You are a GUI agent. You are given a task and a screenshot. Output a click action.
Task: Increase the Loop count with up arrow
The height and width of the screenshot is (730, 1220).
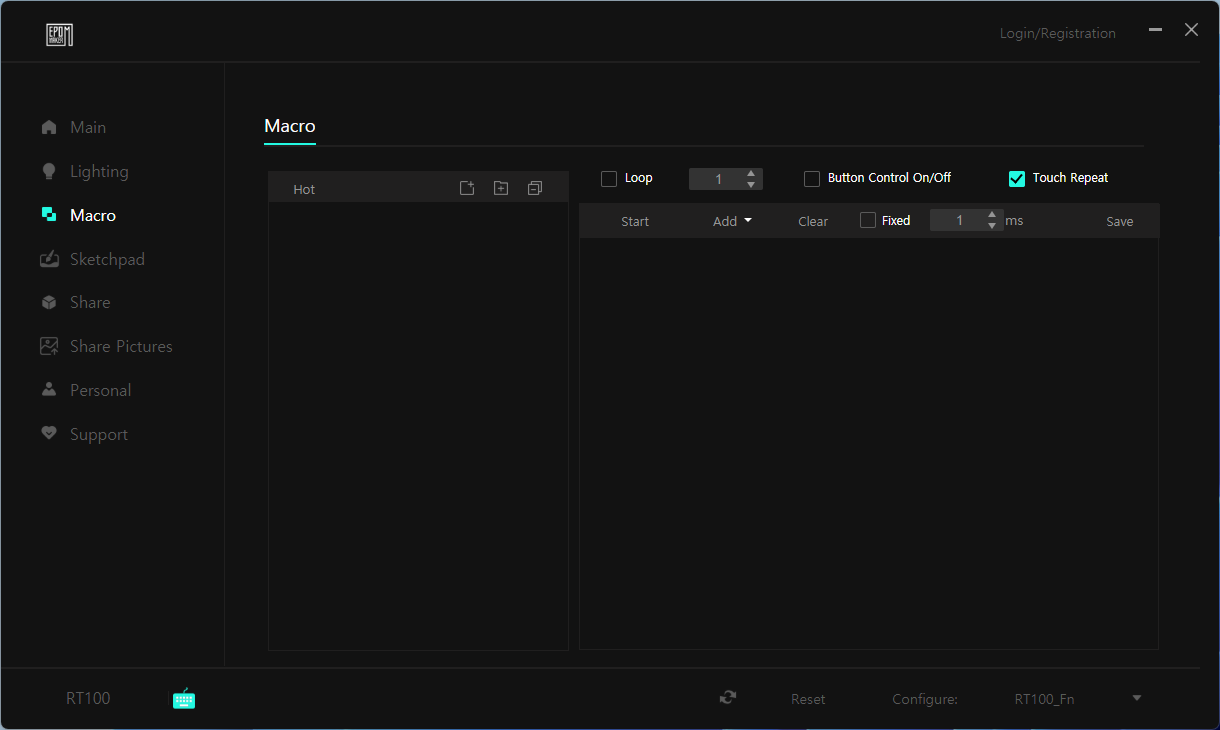(x=751, y=174)
